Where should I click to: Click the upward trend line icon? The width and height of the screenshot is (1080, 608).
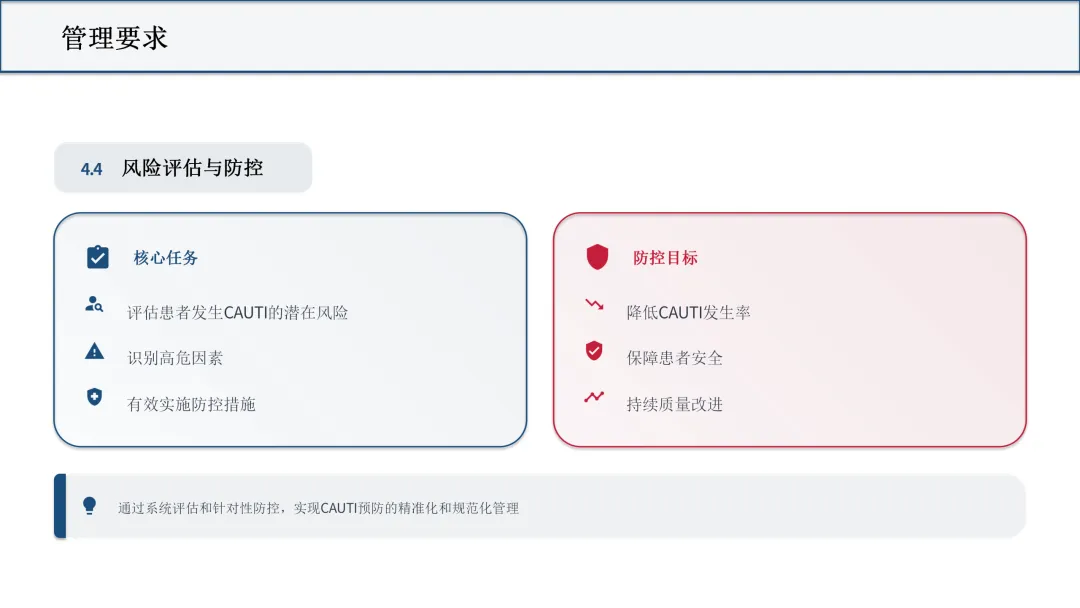click(x=594, y=397)
